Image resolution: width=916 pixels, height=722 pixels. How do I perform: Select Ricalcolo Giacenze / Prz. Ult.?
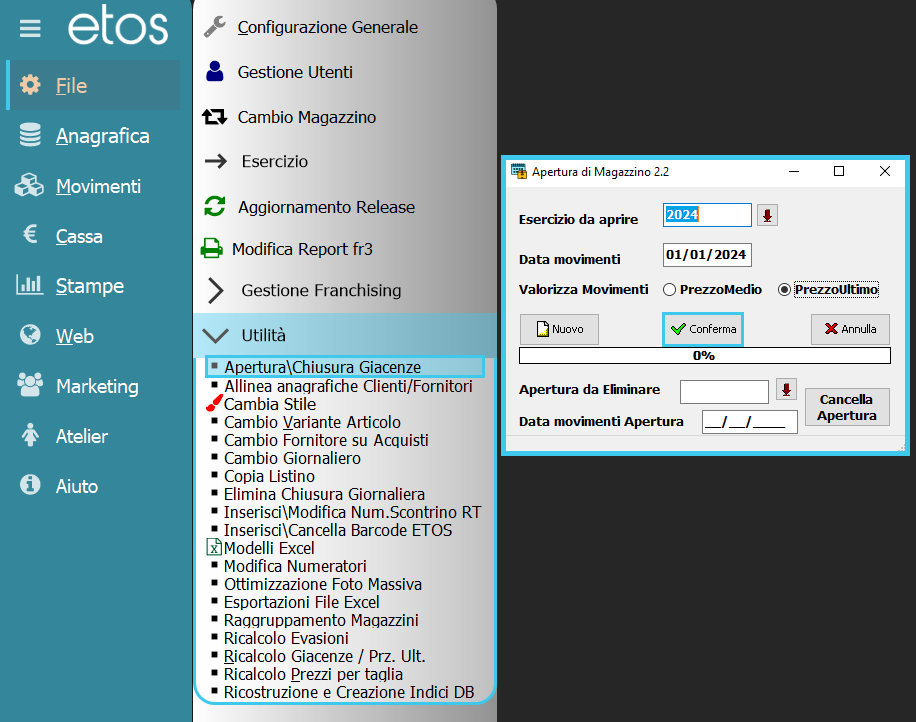point(324,657)
